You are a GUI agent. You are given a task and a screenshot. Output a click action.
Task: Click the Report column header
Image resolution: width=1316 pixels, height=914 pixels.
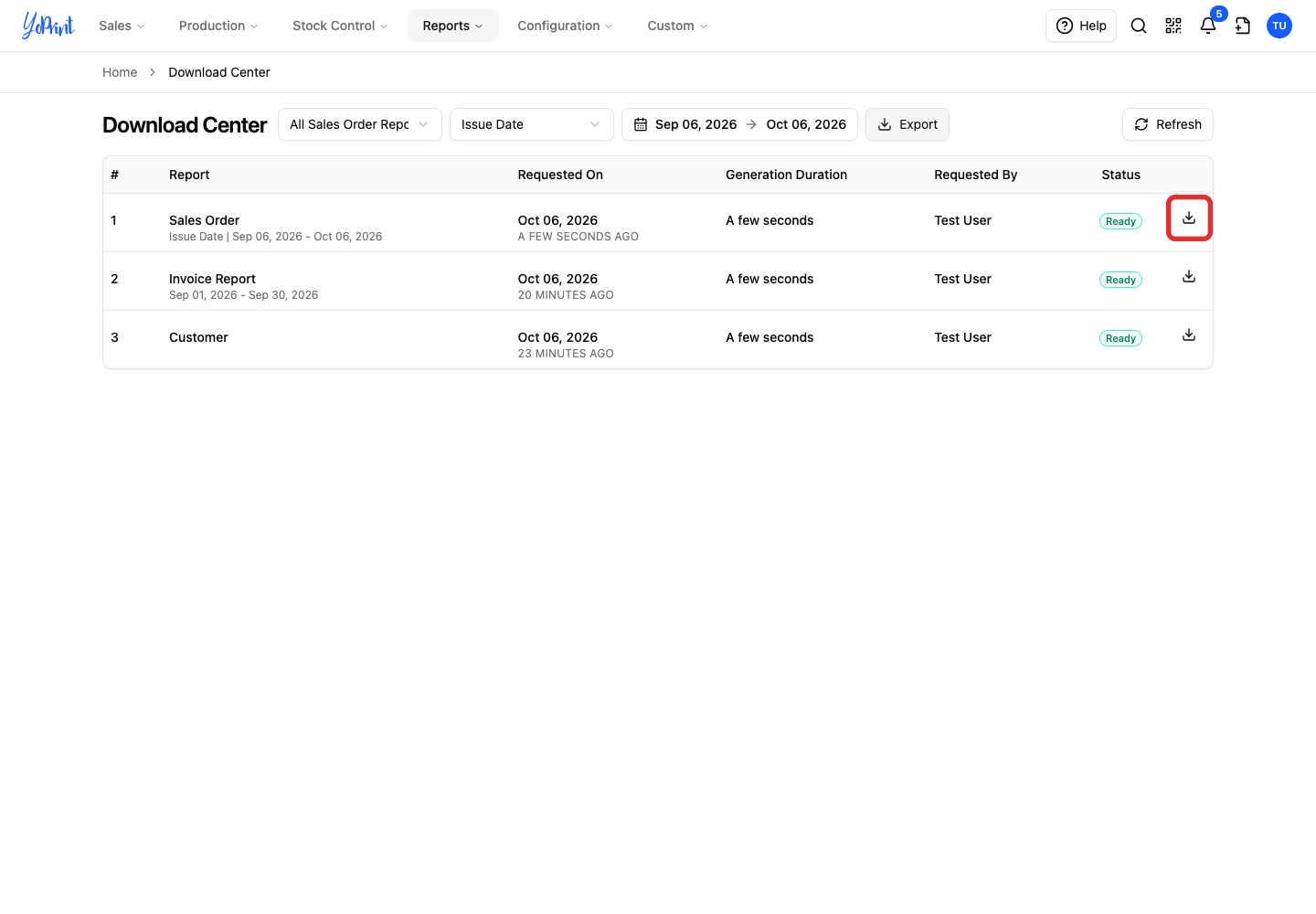coord(189,175)
